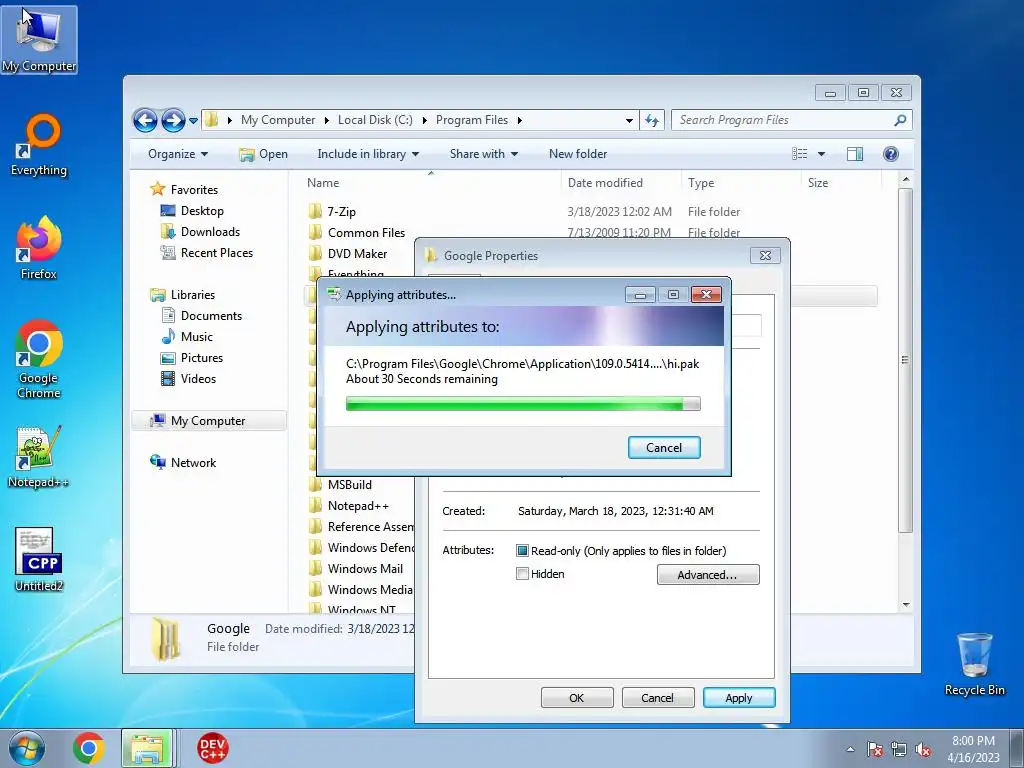This screenshot has width=1024, height=768.
Task: Open Chrome from the taskbar
Action: tap(89, 748)
